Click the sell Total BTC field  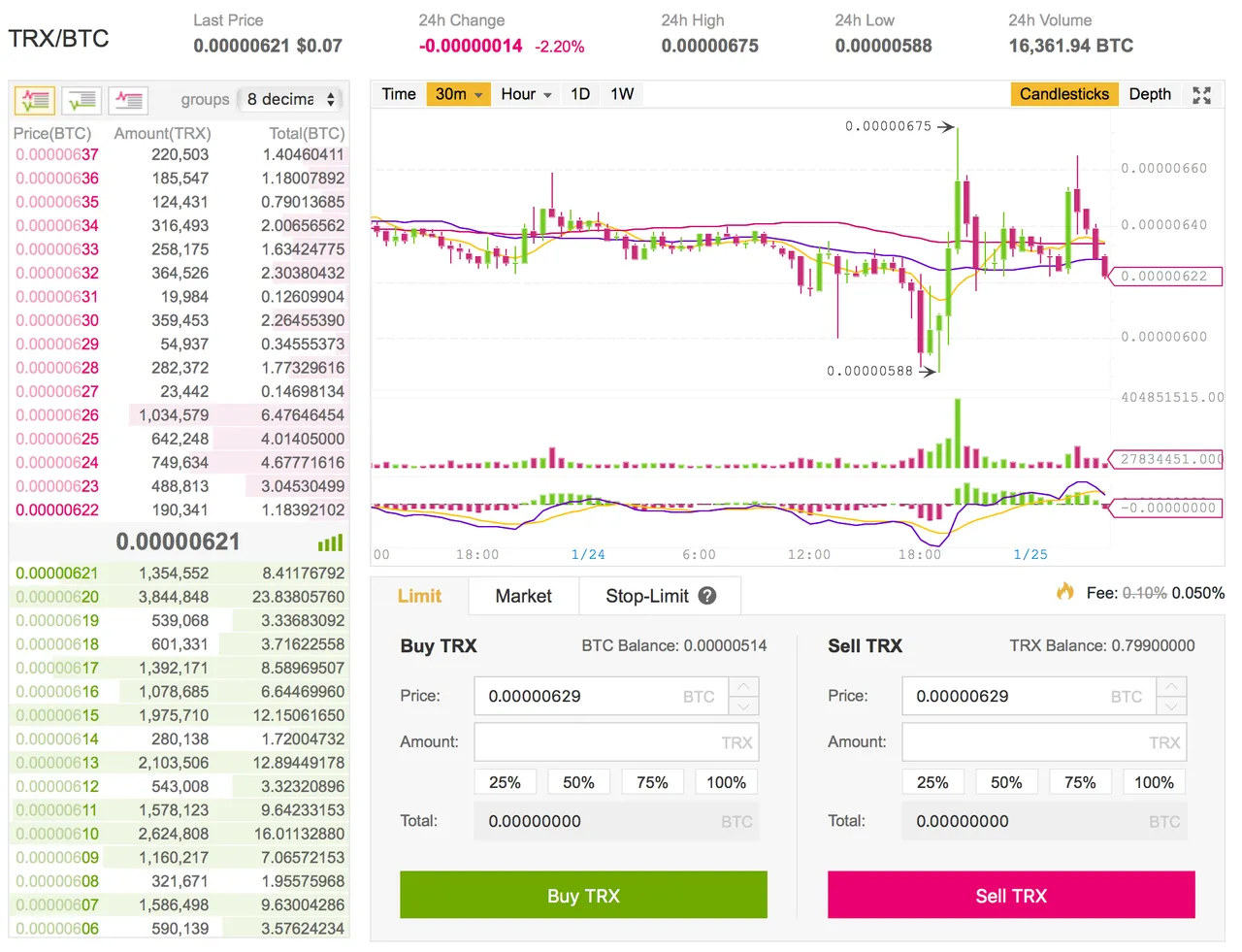pyautogui.click(x=1044, y=821)
